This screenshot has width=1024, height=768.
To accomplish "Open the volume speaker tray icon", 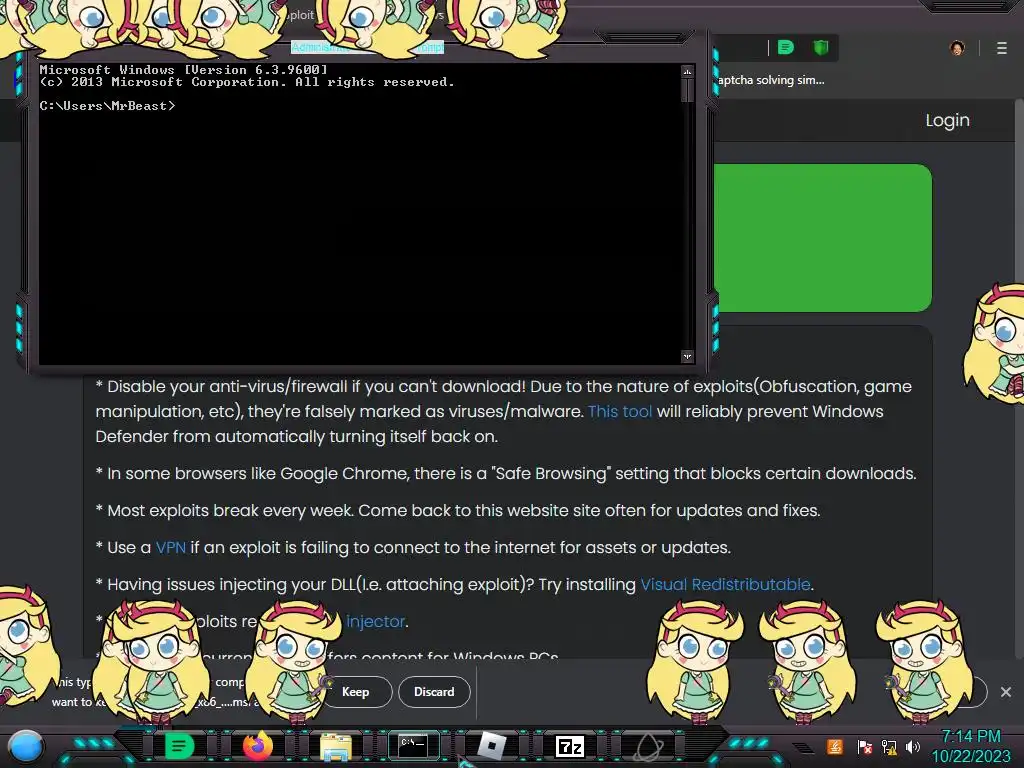I will click(x=913, y=747).
